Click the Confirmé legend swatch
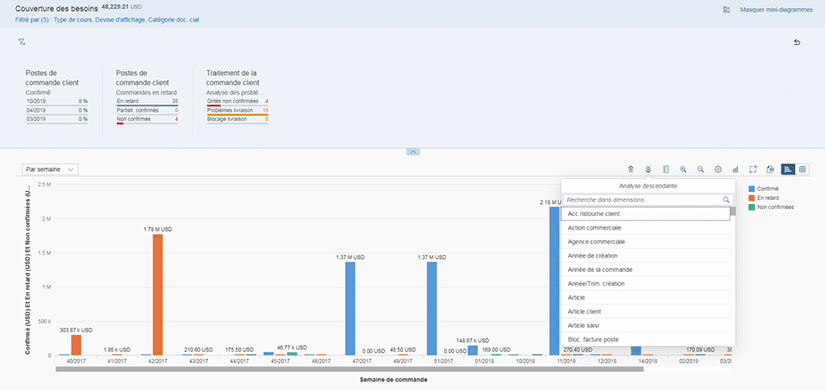The image size is (825, 390). coord(751,188)
